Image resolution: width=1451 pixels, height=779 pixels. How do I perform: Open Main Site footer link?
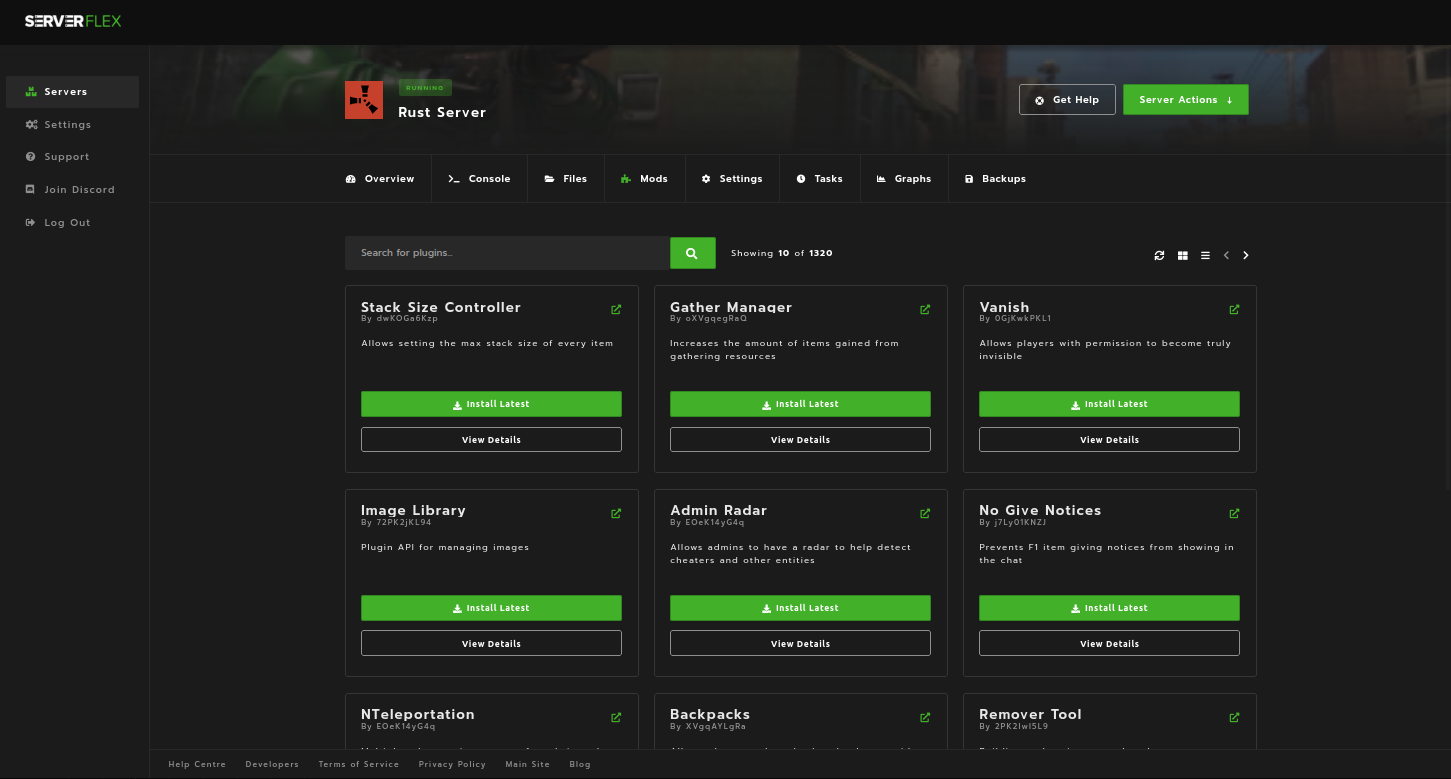528,765
